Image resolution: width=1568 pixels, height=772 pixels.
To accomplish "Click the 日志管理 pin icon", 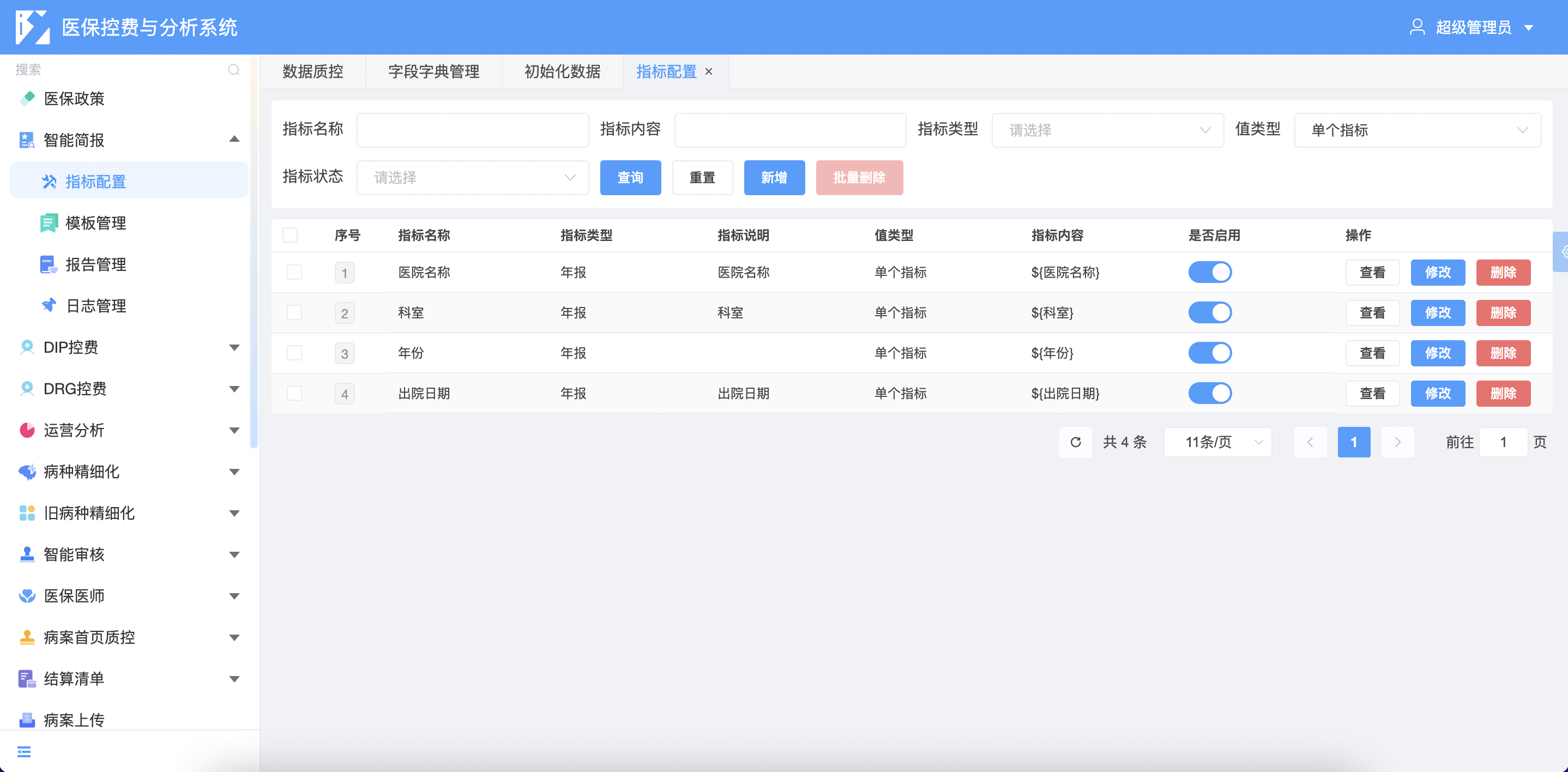I will 49,306.
